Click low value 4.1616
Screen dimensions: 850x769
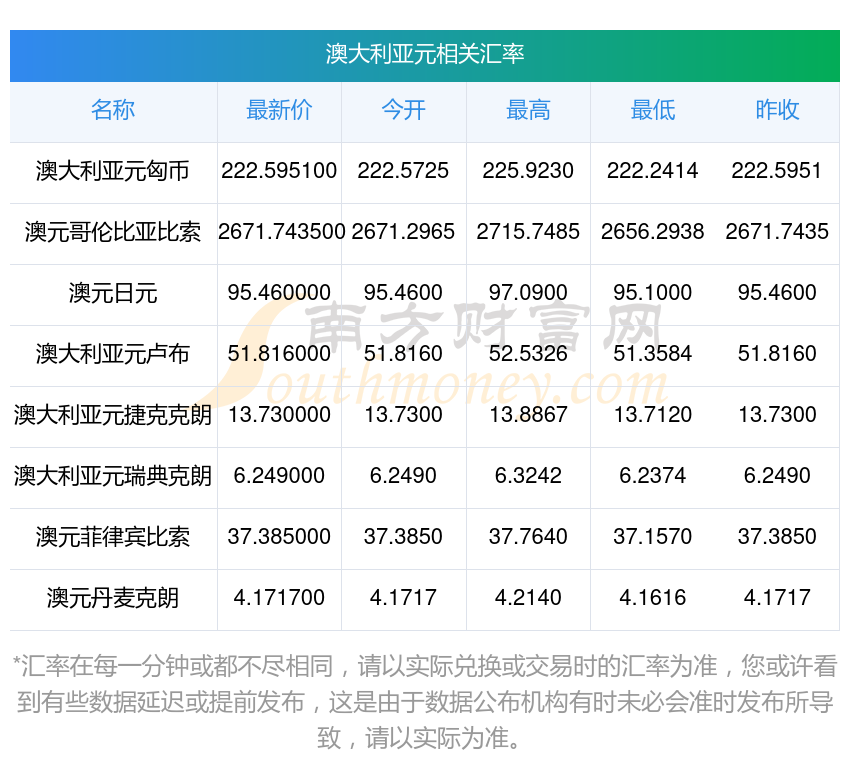[653, 598]
